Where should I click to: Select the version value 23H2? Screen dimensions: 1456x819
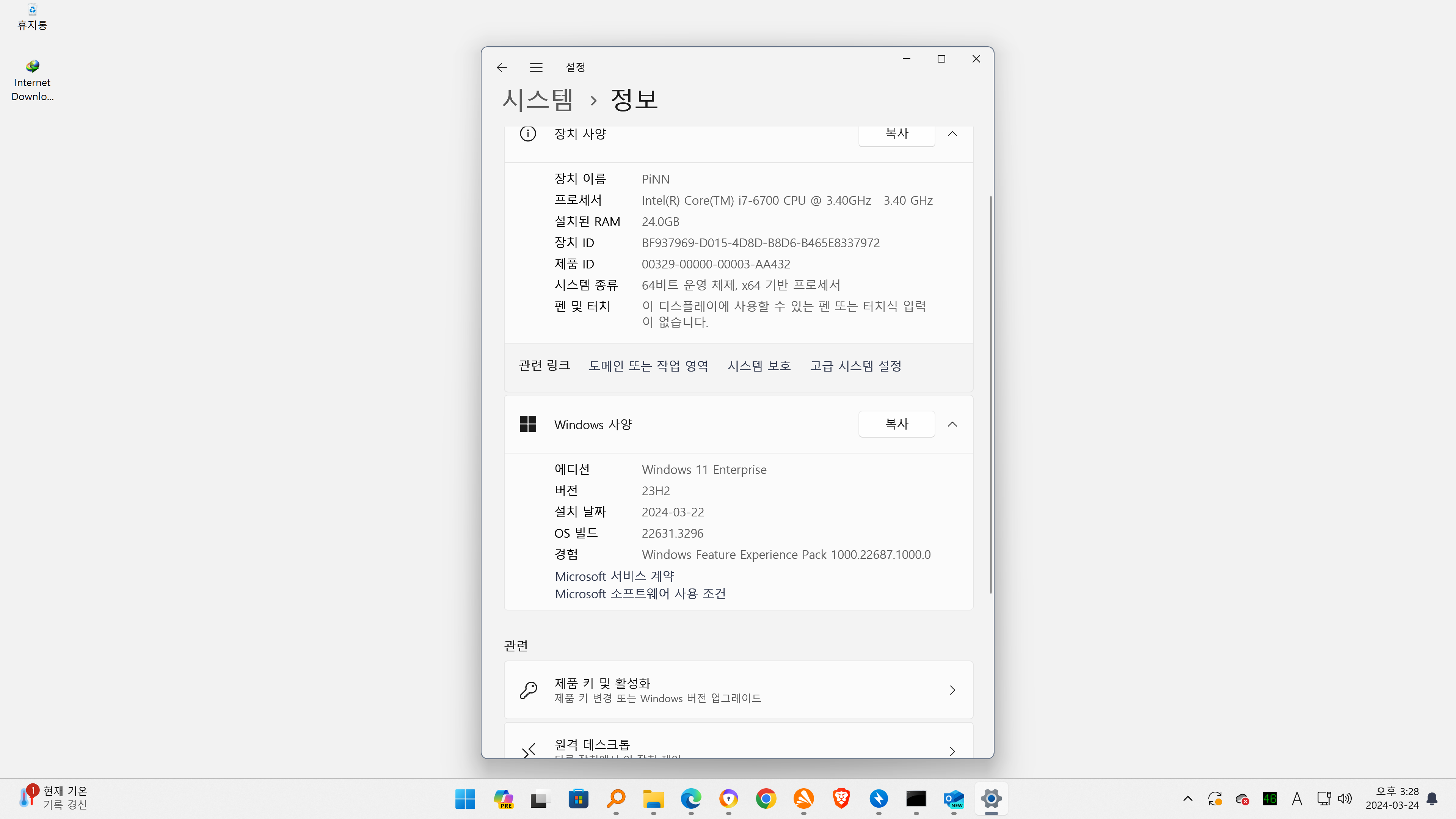[x=656, y=491]
